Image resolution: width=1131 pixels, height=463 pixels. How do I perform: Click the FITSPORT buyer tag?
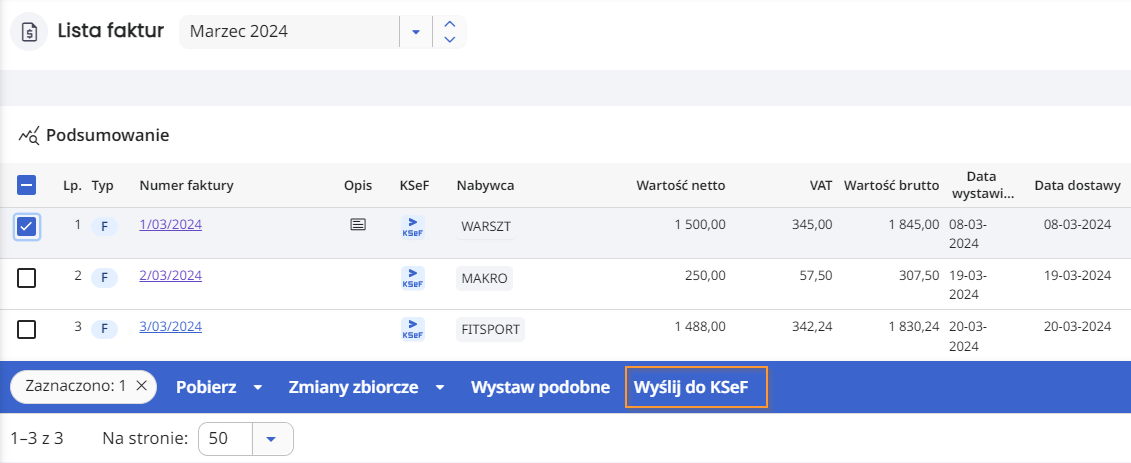(x=490, y=330)
